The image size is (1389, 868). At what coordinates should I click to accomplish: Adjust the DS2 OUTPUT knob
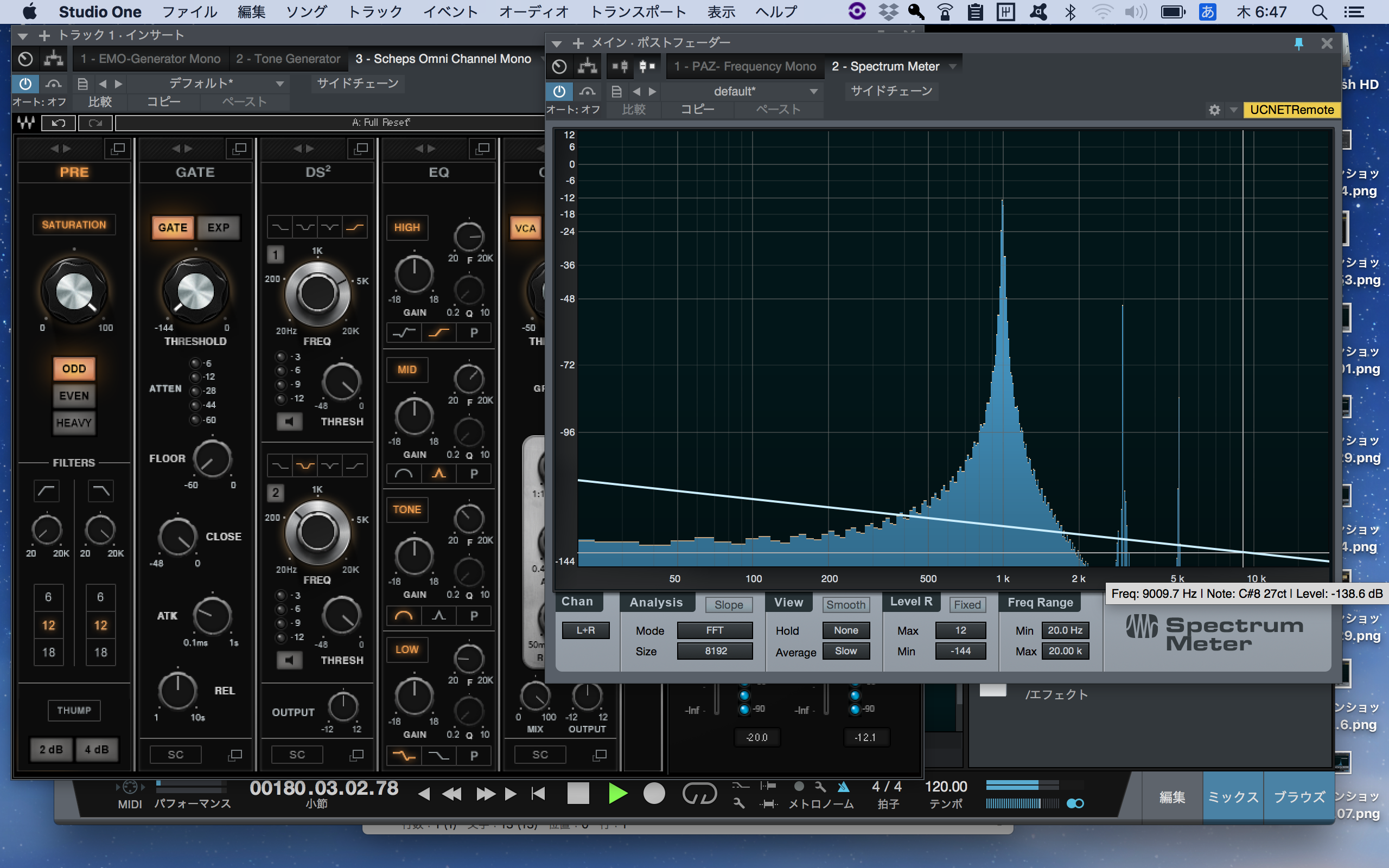click(343, 707)
